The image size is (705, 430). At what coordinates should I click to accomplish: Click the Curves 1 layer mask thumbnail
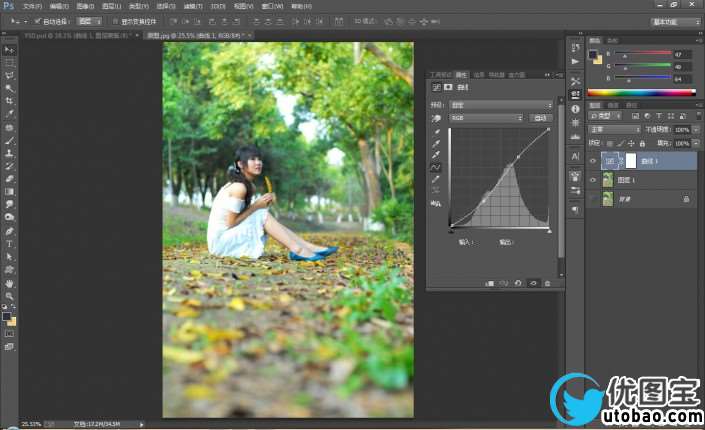[631, 161]
